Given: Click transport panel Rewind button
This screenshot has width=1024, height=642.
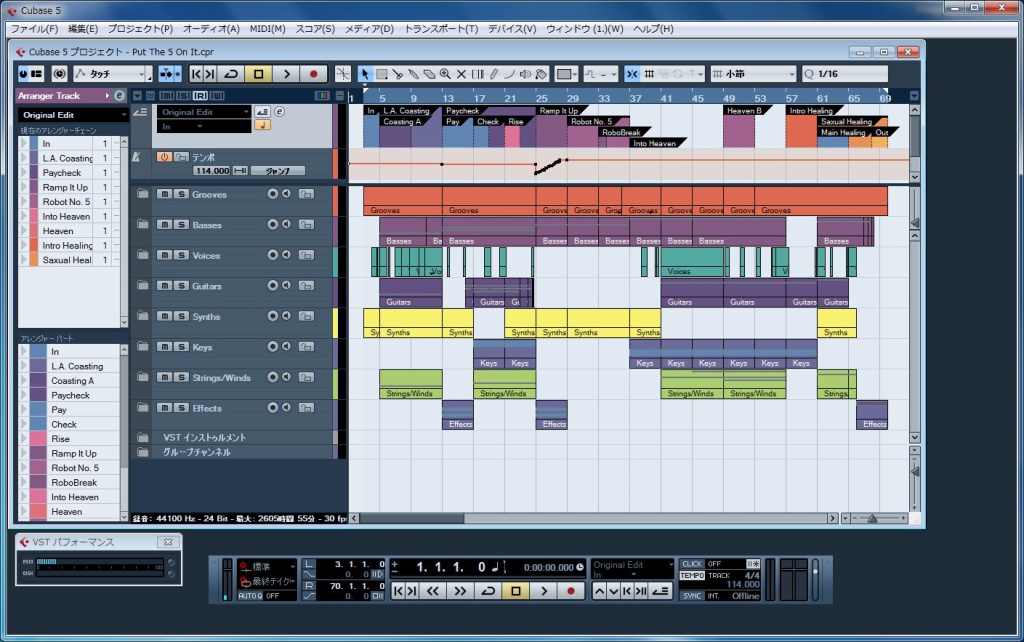Looking at the screenshot, I should [x=433, y=591].
